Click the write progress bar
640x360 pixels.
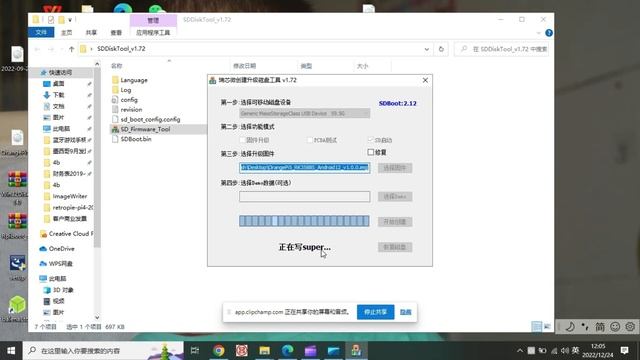pyautogui.click(x=304, y=221)
